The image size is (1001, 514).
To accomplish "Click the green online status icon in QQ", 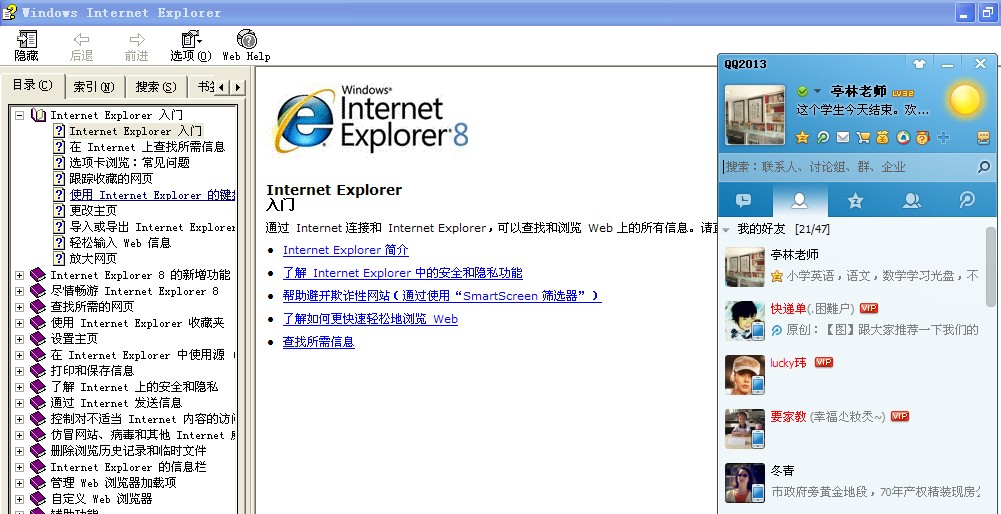I will (803, 92).
